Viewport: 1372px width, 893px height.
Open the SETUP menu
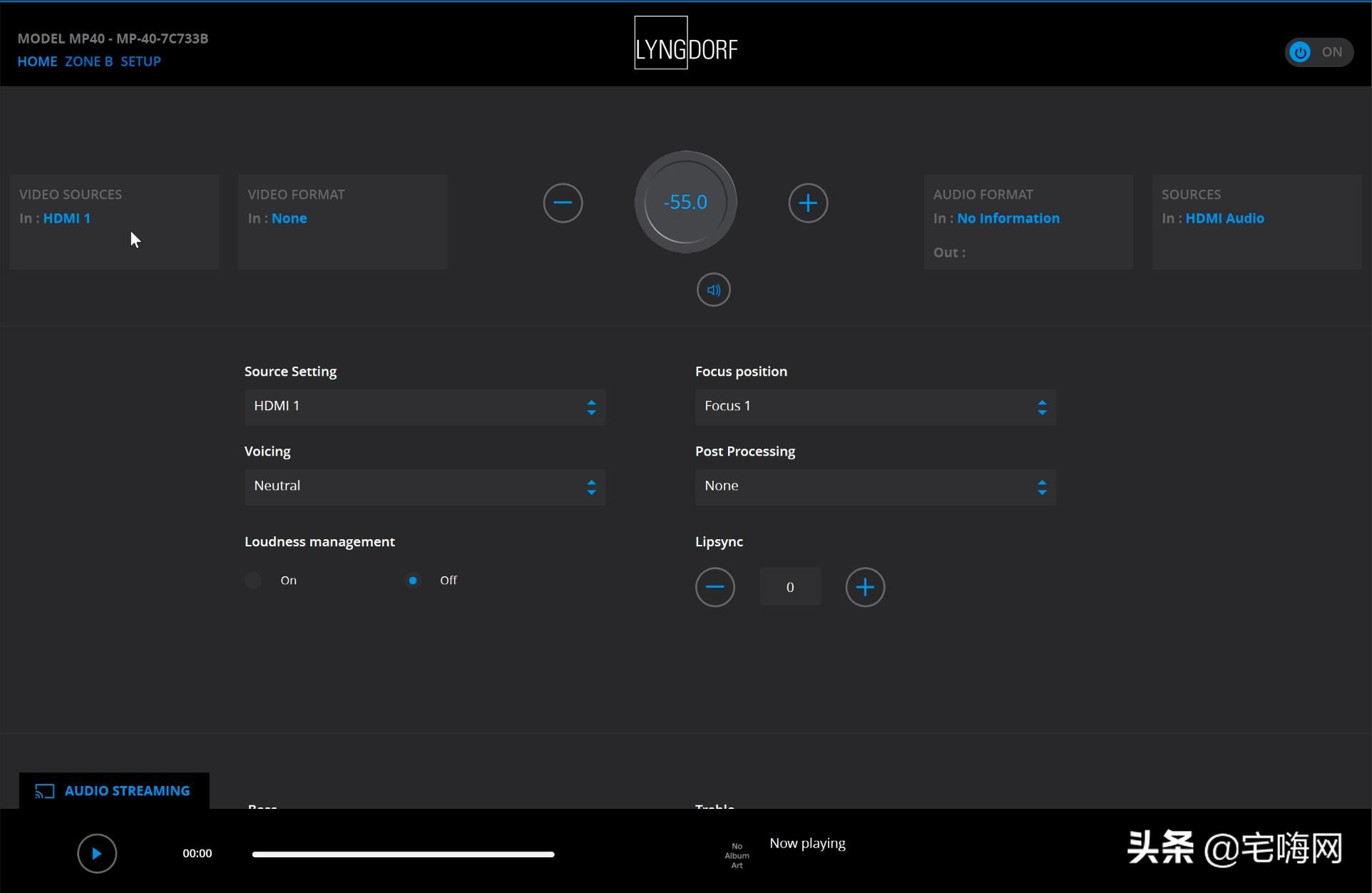(x=140, y=61)
